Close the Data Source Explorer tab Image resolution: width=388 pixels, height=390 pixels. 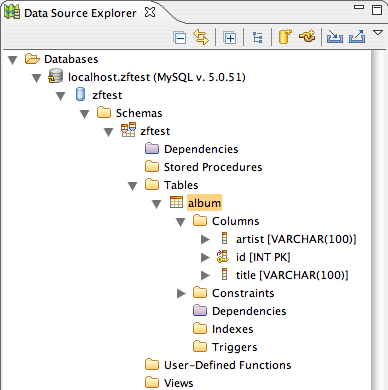click(x=150, y=12)
